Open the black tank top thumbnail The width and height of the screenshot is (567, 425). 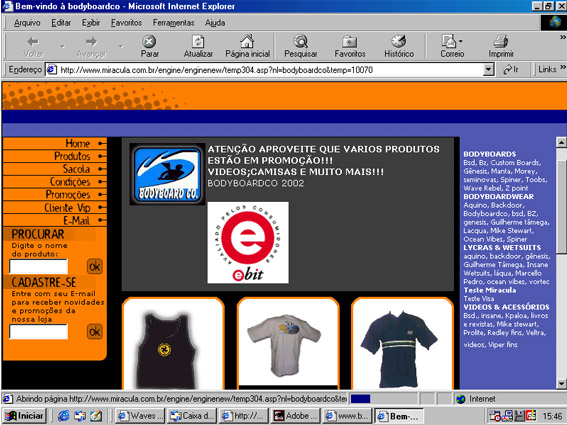pos(173,344)
